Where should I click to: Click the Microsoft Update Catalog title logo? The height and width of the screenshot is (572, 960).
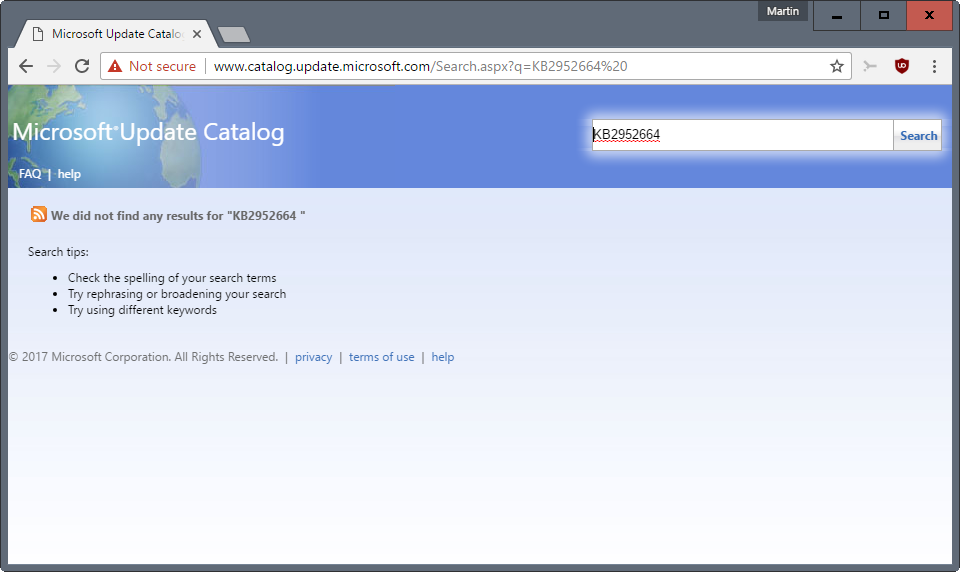coord(148,132)
